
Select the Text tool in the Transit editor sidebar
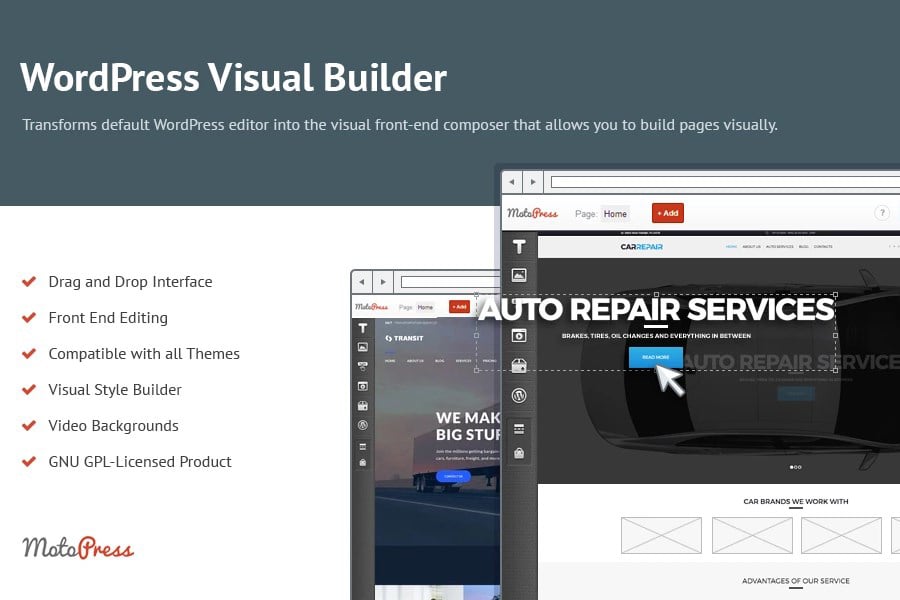point(362,328)
